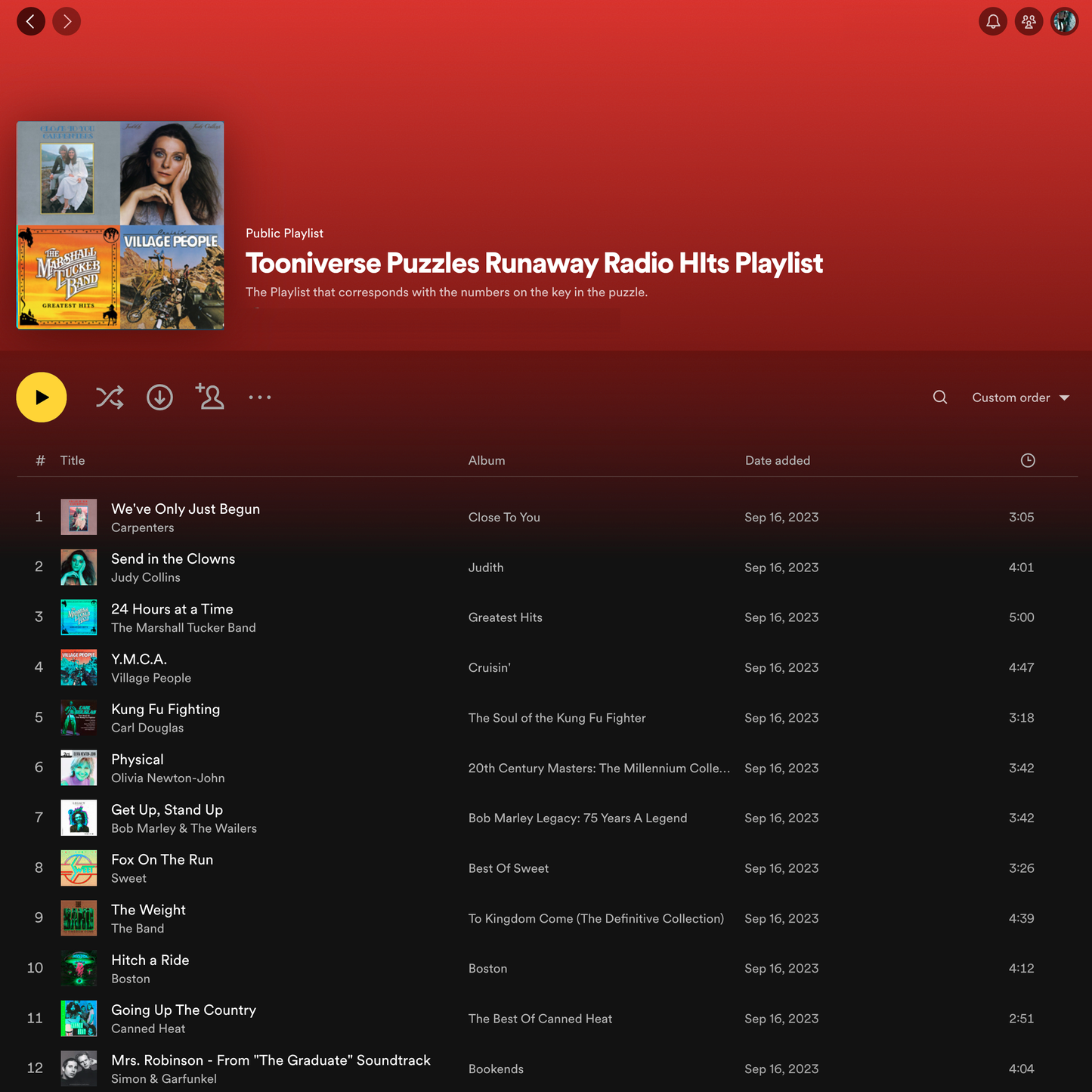Expand the Custom order dropdown

[x=1020, y=398]
